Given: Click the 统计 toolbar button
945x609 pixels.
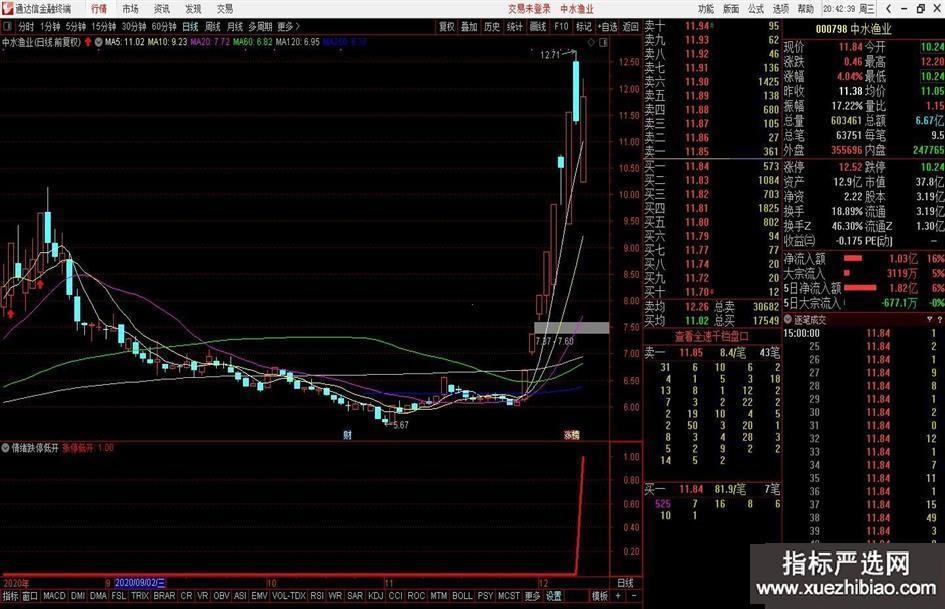Looking at the screenshot, I should pos(515,27).
